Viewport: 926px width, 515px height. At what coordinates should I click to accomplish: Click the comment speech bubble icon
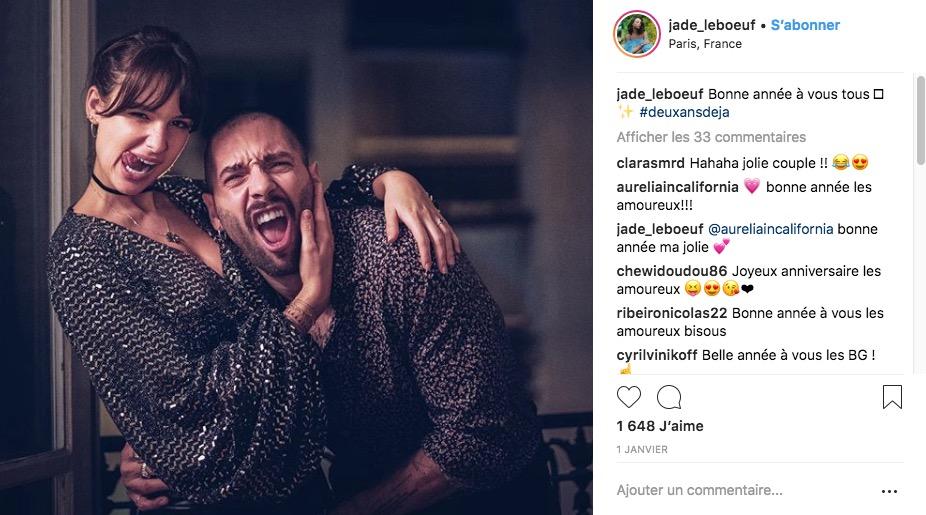click(x=669, y=397)
